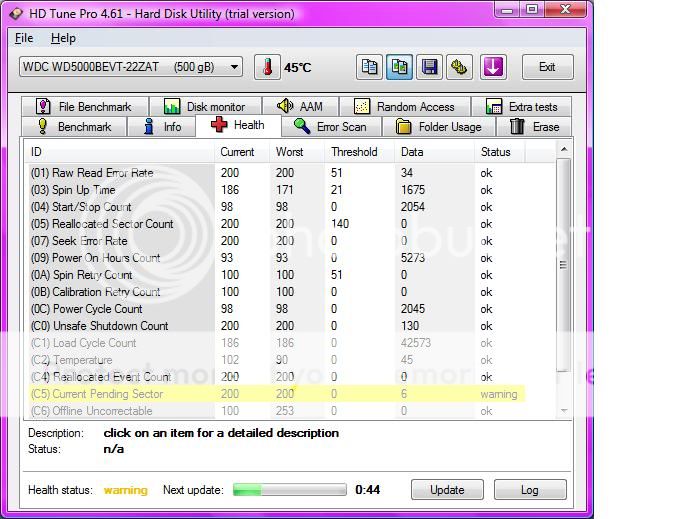
Task: Click the yellow Health status warning text
Action: pyautogui.click(x=125, y=490)
